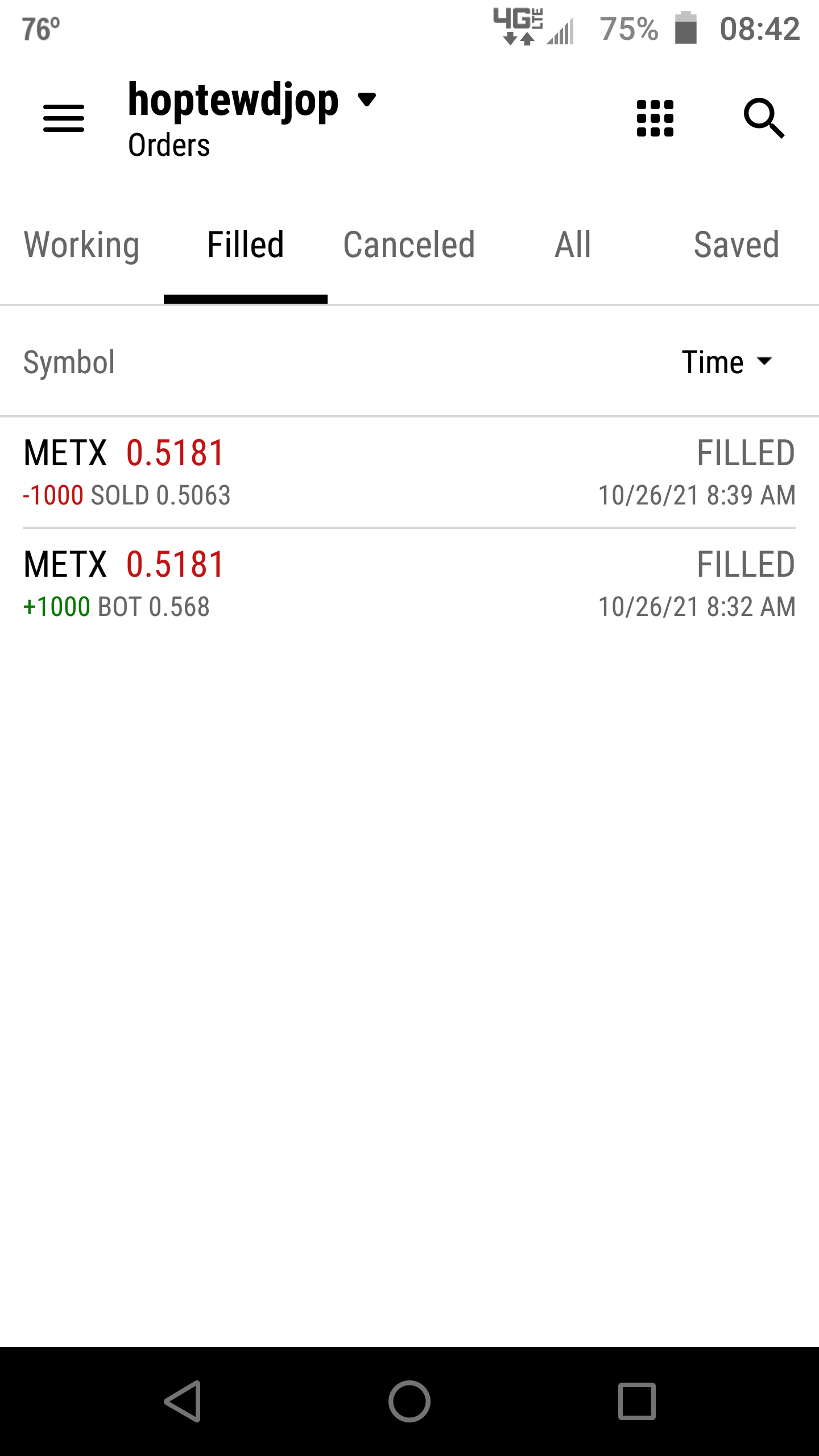The width and height of the screenshot is (819, 1456).
Task: Open Android recent apps square
Action: 636,1401
